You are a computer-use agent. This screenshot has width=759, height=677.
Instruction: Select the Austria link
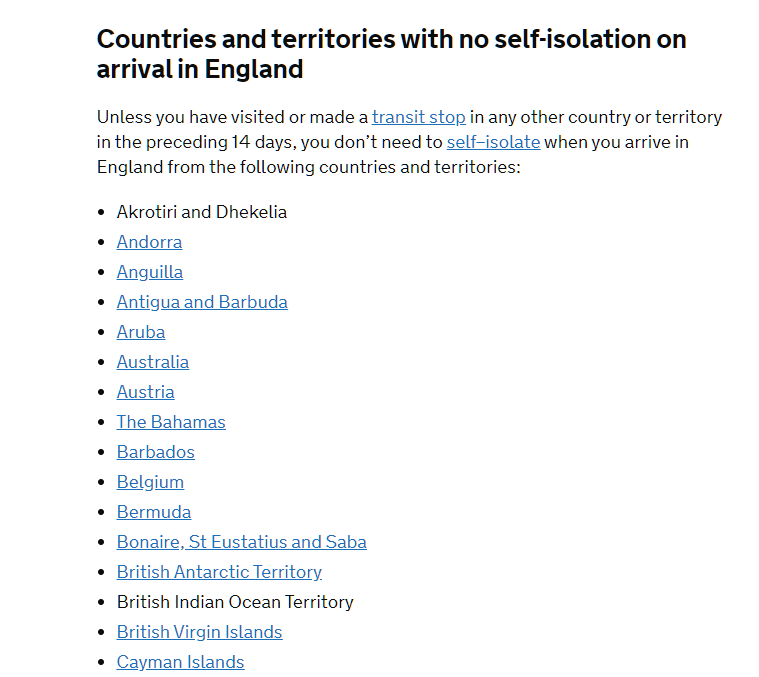tap(145, 392)
